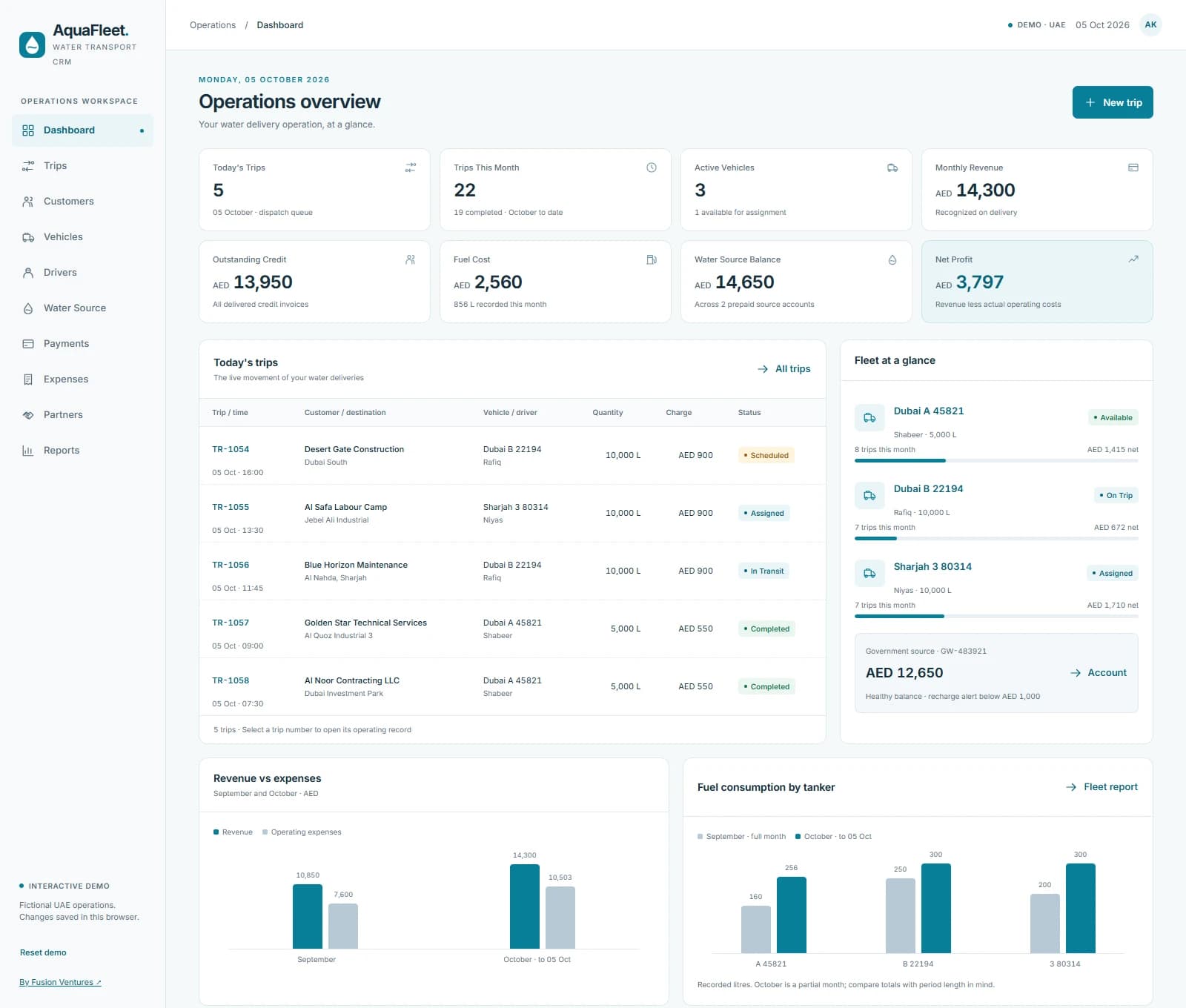Click the Today's Trips card route icon
The height and width of the screenshot is (1008, 1186).
411,168
